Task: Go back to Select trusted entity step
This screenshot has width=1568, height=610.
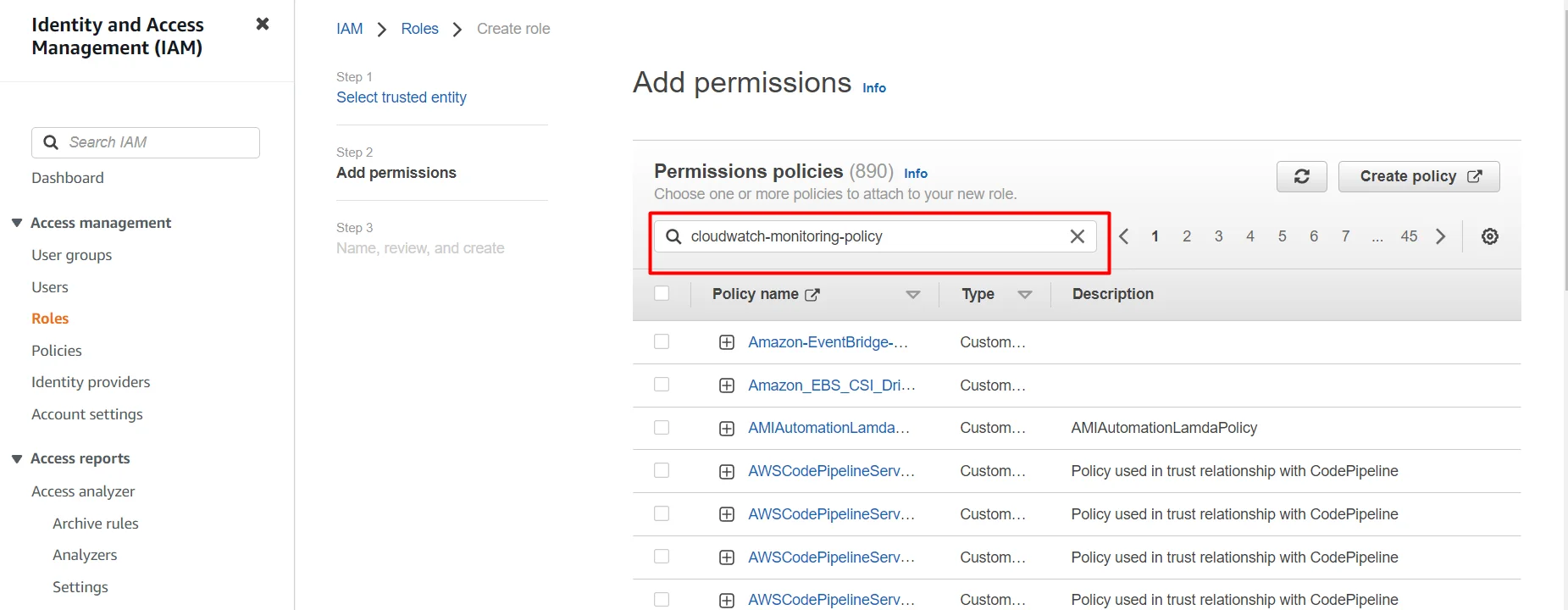Action: pos(402,97)
